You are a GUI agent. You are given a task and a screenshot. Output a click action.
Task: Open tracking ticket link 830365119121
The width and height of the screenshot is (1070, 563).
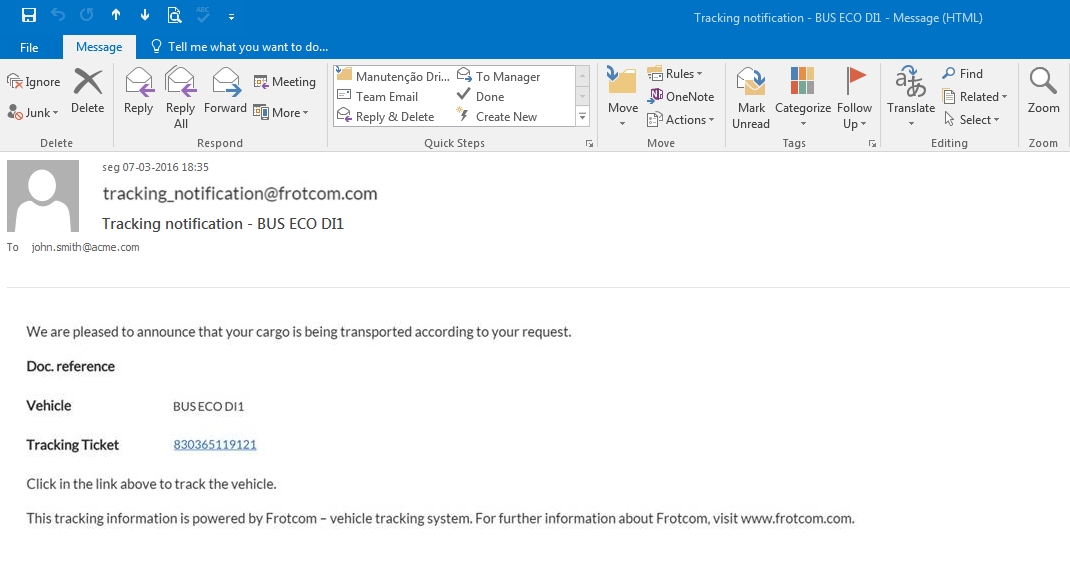(215, 445)
